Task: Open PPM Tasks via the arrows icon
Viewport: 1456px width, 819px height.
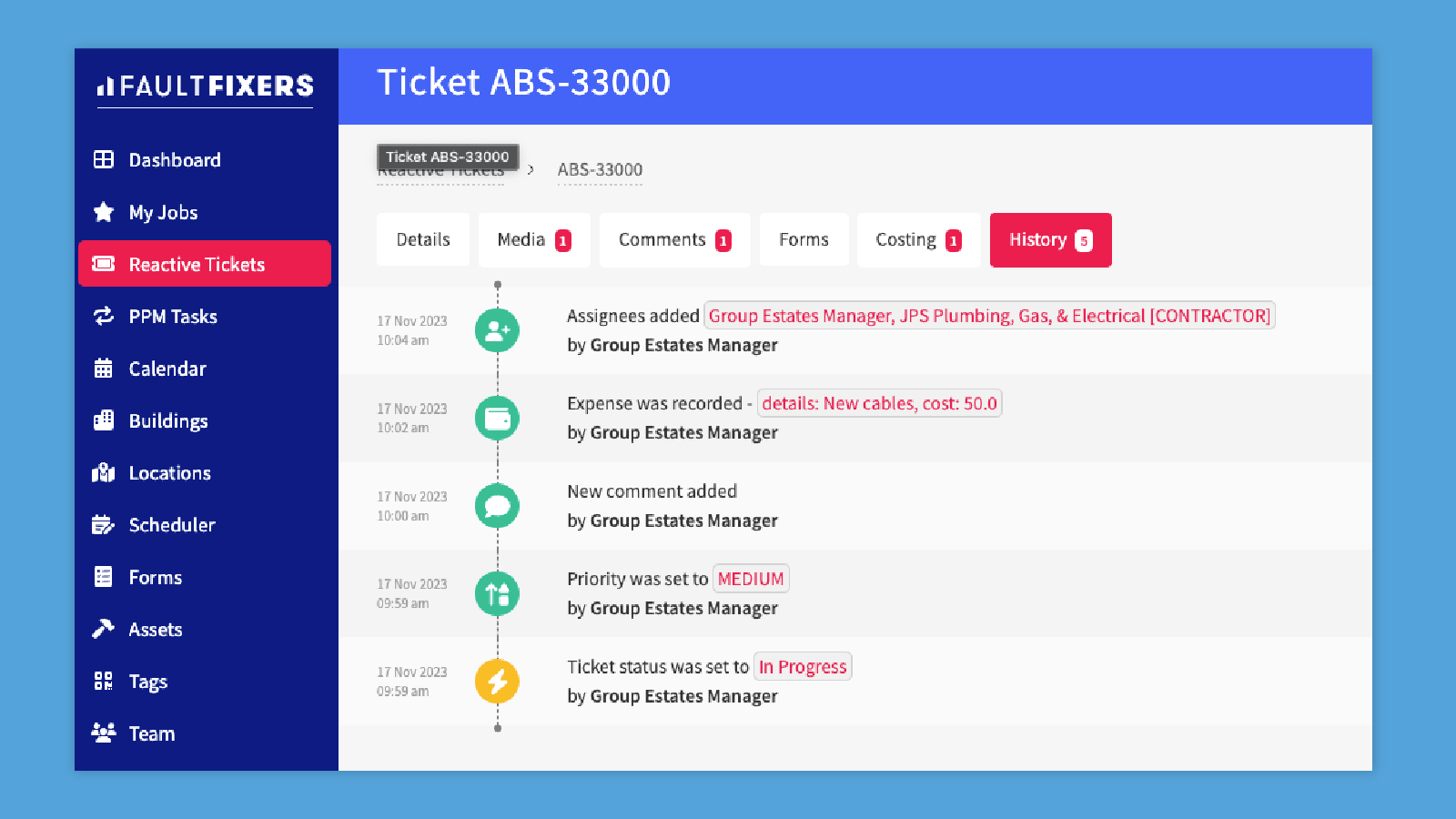Action: click(x=103, y=316)
